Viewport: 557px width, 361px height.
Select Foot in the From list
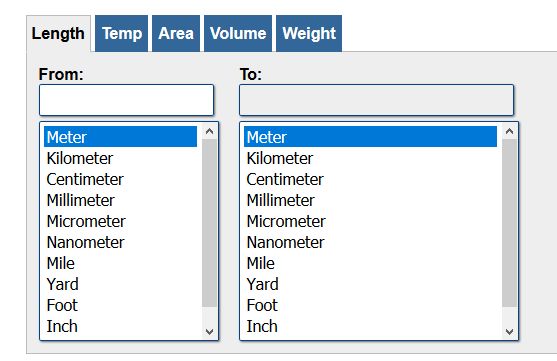(x=120, y=305)
